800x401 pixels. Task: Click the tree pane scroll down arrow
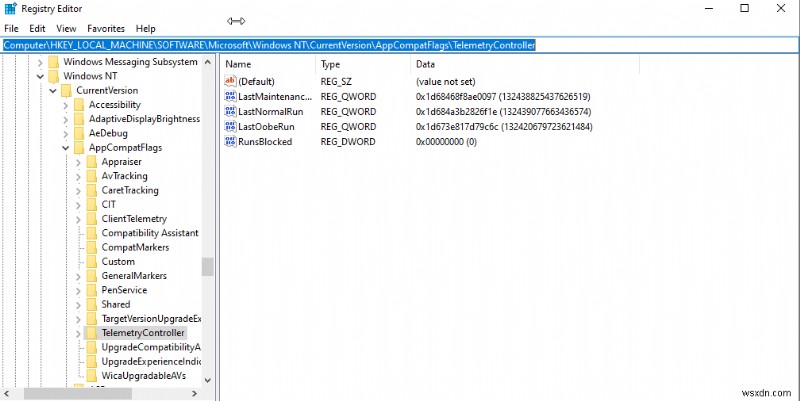(208, 380)
